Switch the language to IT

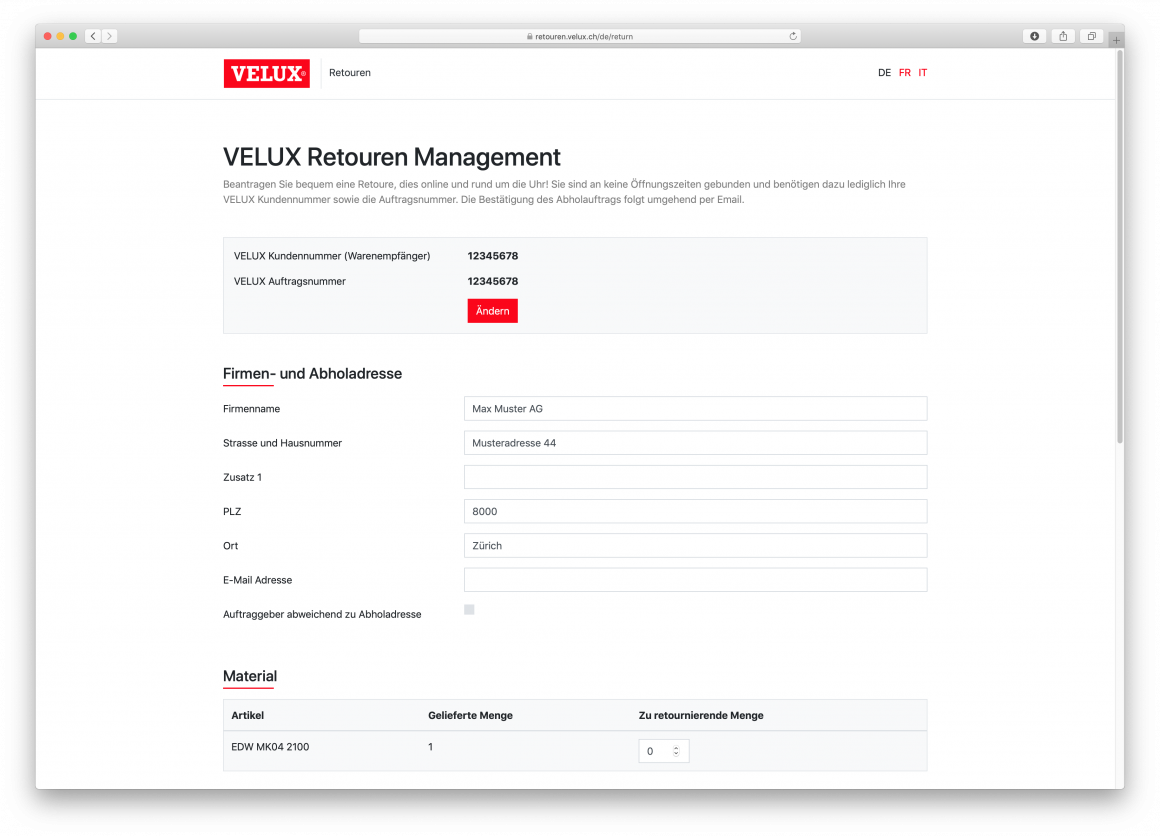point(923,73)
